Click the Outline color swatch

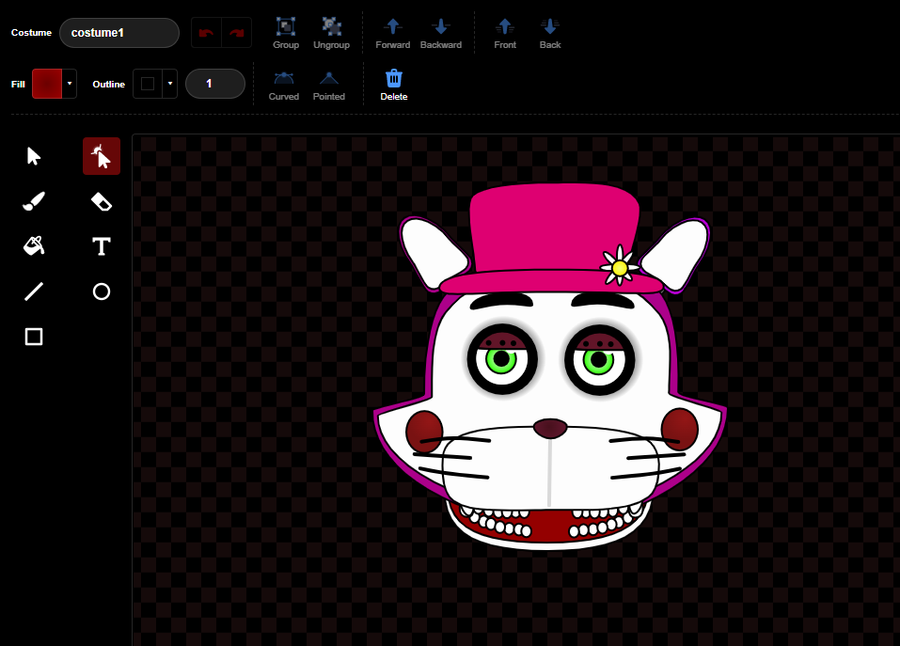pyautogui.click(x=148, y=84)
